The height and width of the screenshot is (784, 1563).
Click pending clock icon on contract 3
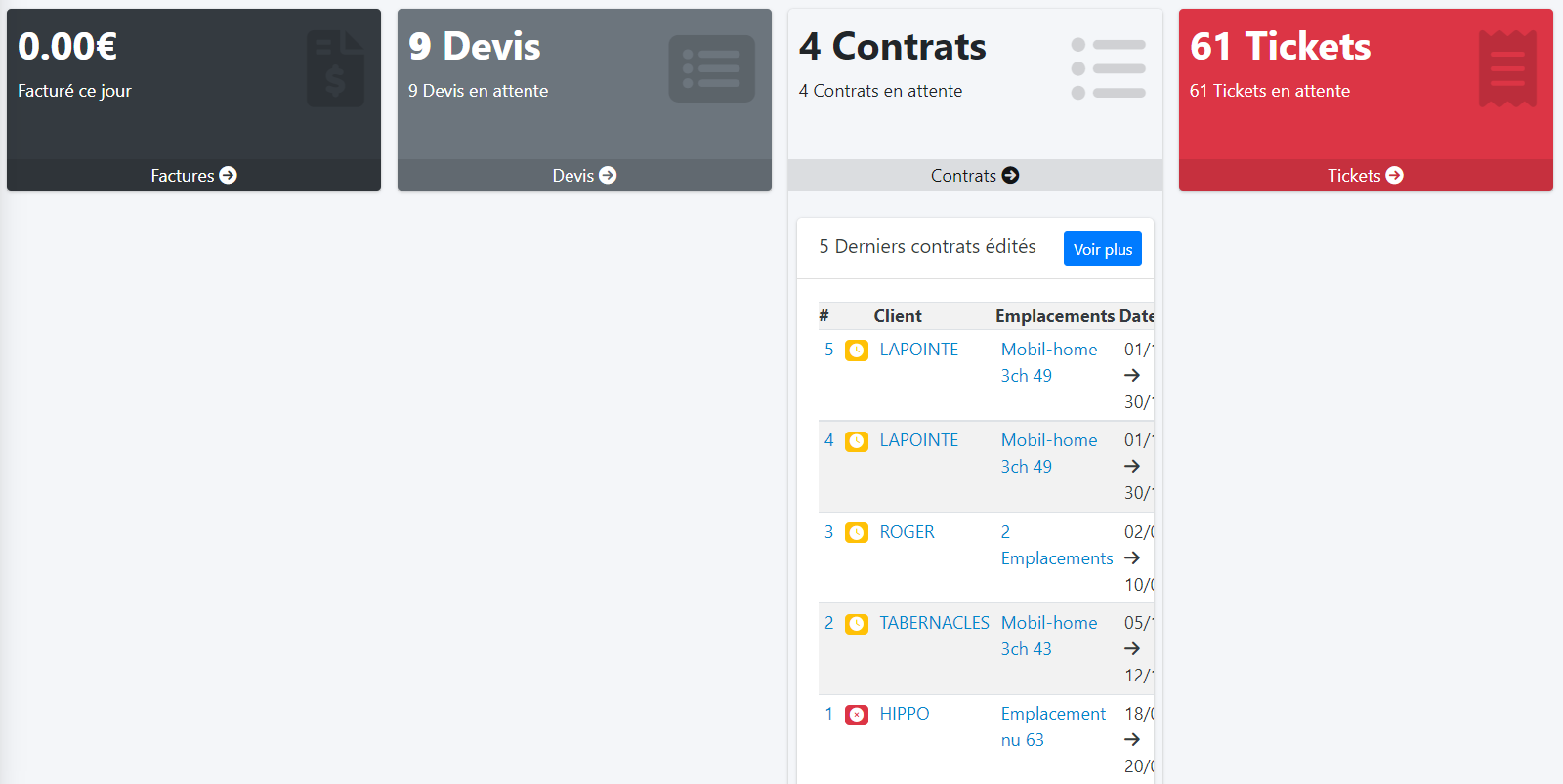857,533
